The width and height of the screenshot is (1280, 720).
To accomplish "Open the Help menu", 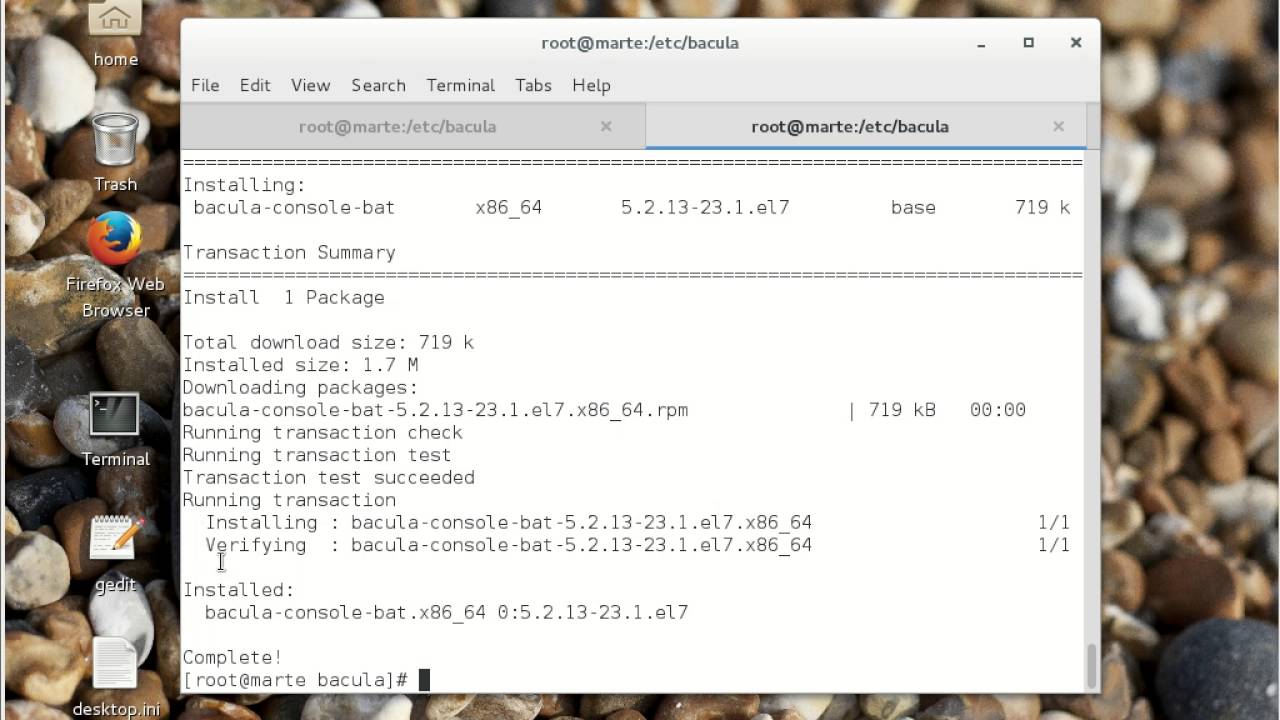I will [x=591, y=85].
